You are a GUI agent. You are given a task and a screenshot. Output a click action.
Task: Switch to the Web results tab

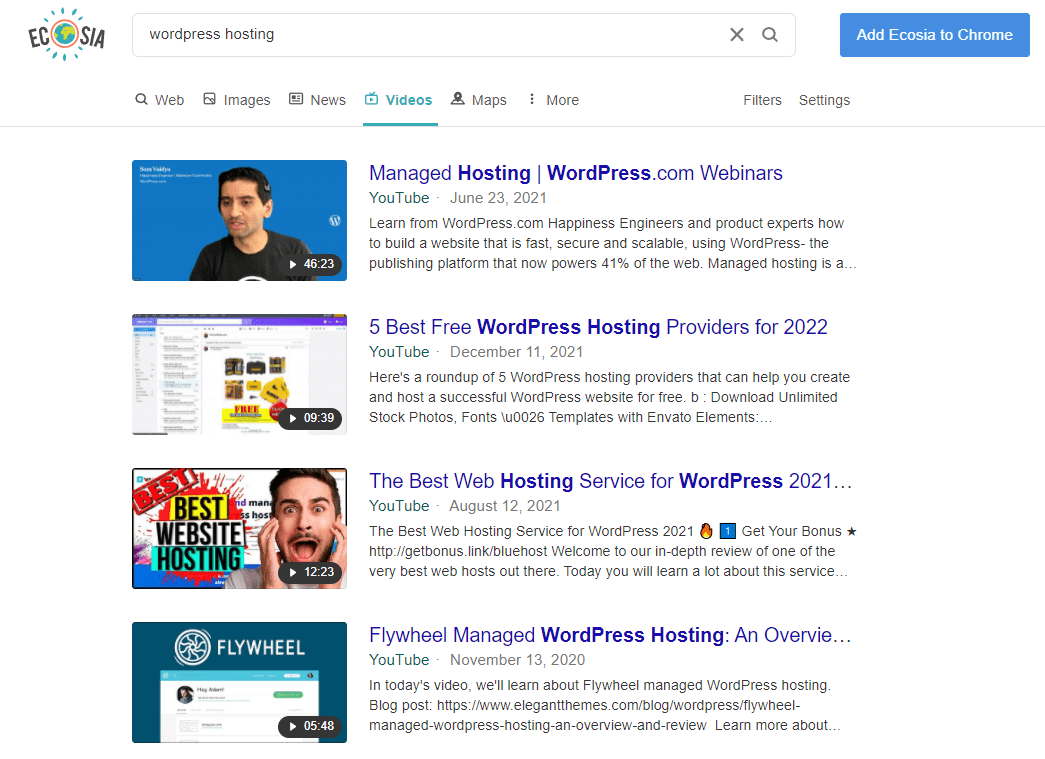(x=160, y=100)
